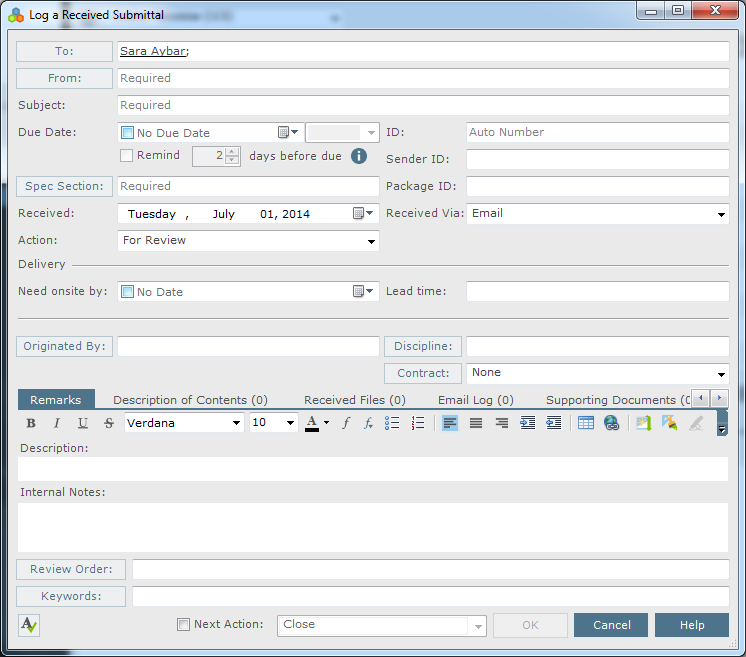Toggle the No Date checkbox
This screenshot has height=657, width=746.
coord(127,291)
